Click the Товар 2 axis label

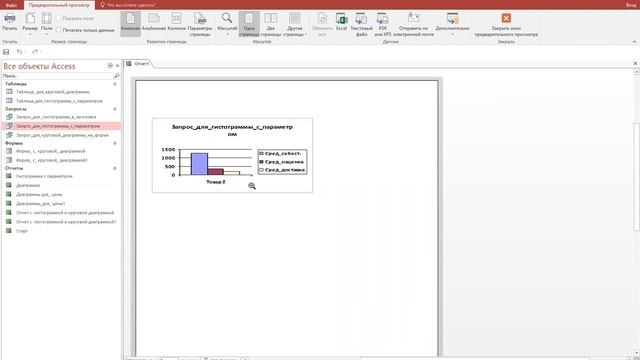(x=216, y=182)
